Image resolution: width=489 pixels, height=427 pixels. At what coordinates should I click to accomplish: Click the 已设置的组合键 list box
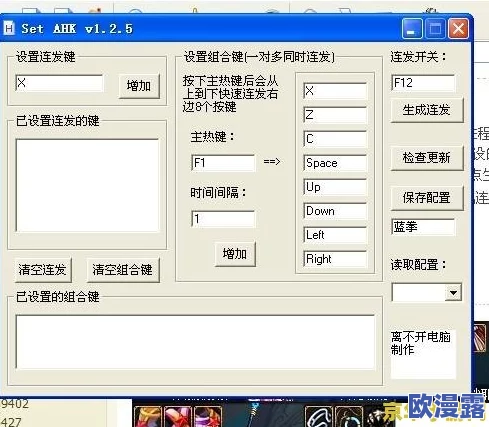pos(195,342)
